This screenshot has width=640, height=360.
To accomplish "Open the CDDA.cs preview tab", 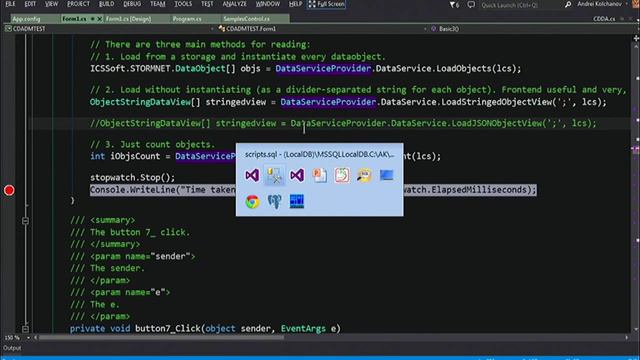I will [604, 19].
